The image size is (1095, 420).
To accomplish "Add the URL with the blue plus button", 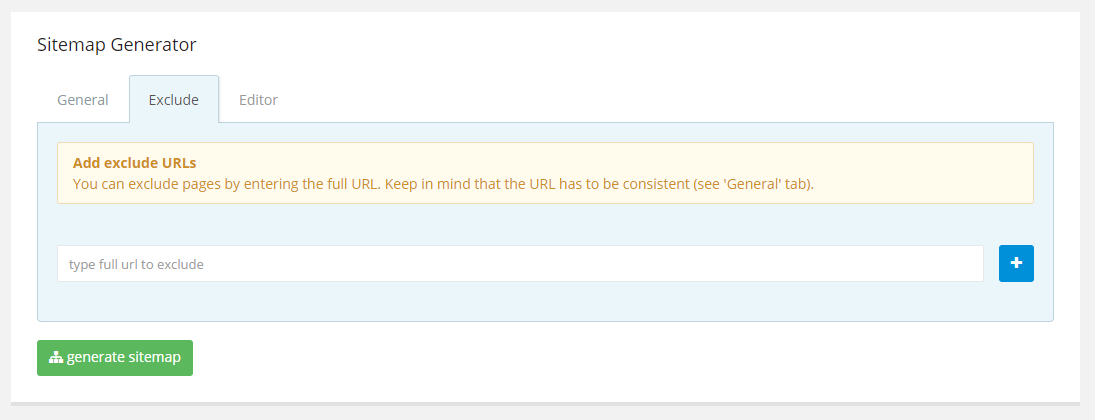I will (1016, 263).
